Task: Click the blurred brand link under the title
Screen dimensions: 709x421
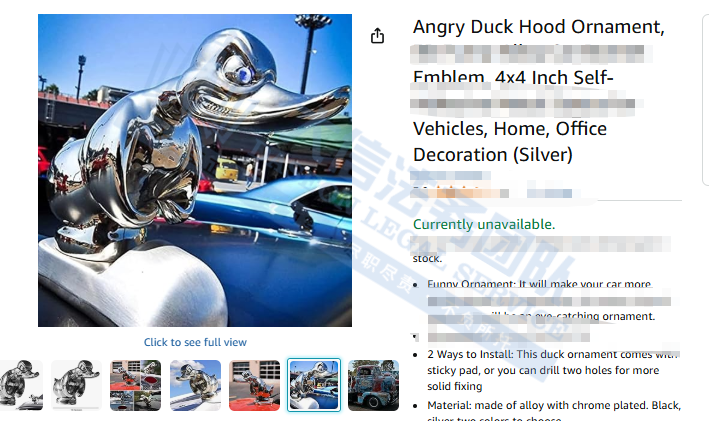Action: 451,175
